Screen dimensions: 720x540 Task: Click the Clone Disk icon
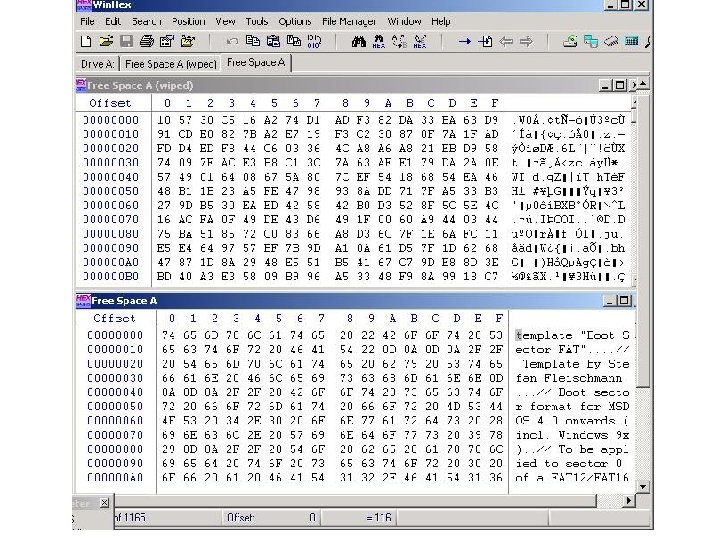coord(591,41)
